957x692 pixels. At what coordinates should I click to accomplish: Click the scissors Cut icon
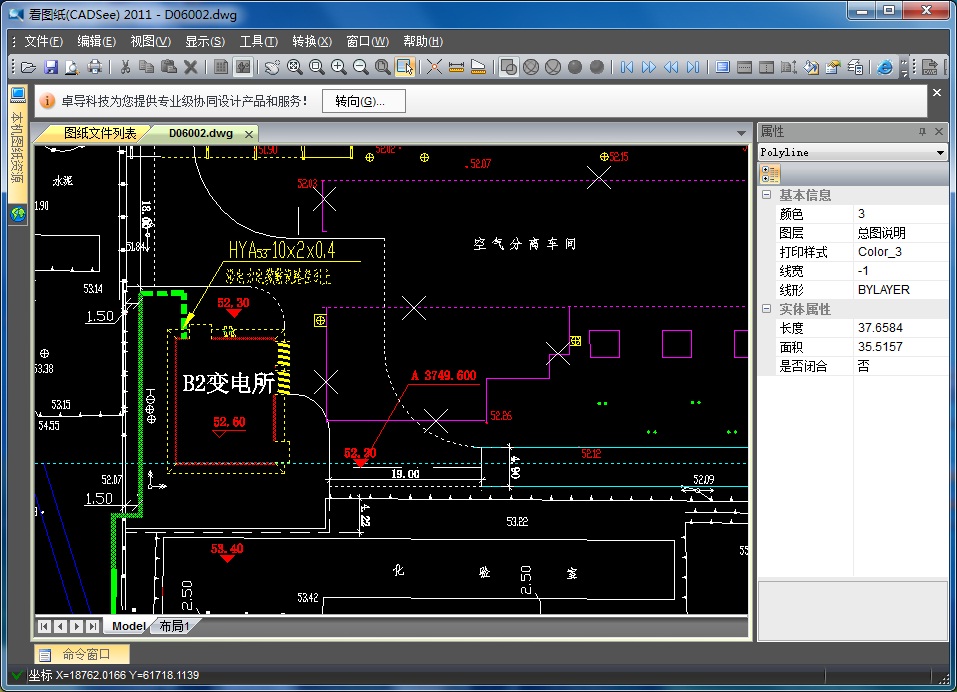click(125, 67)
